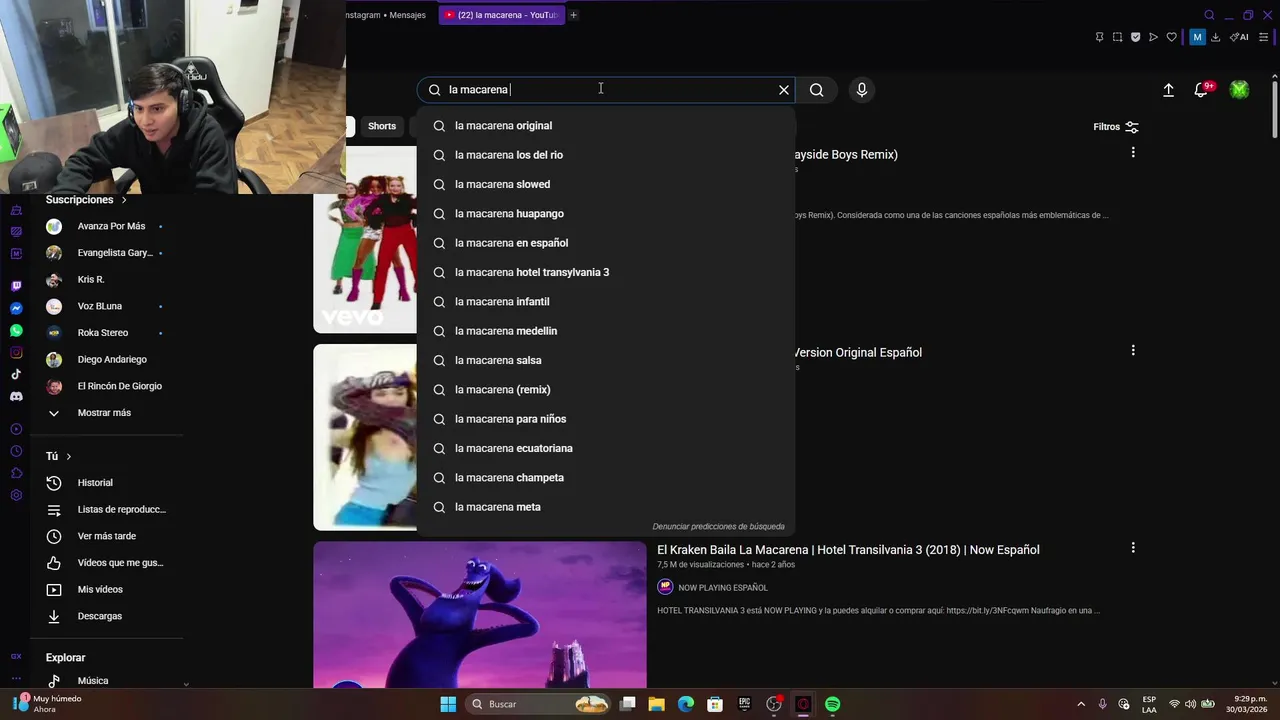Open Epic Games from the taskbar

(744, 704)
